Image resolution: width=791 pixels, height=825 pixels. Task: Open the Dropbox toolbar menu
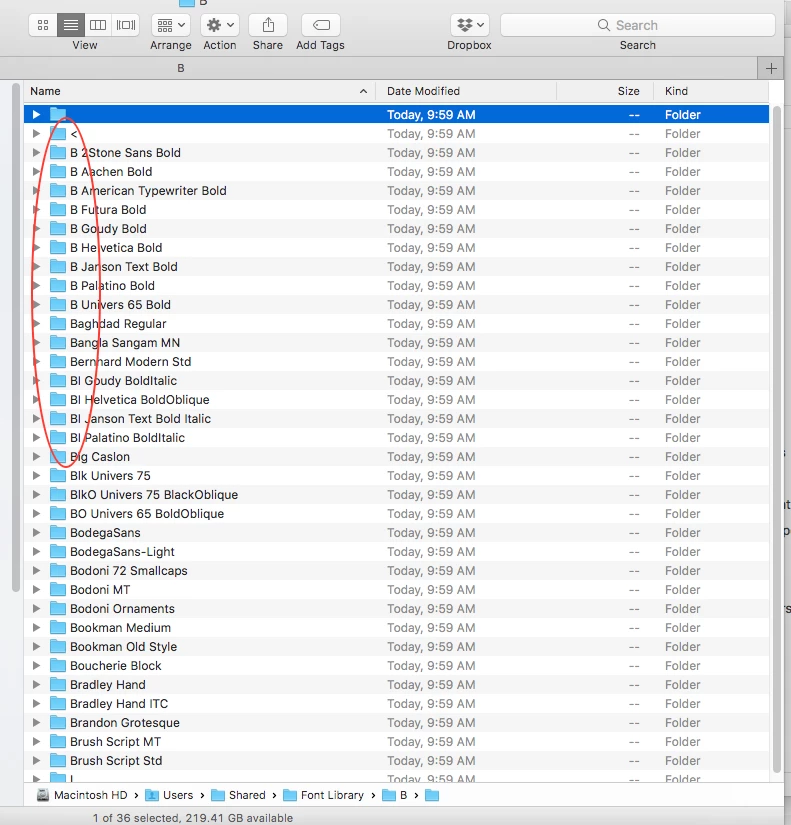[x=469, y=25]
